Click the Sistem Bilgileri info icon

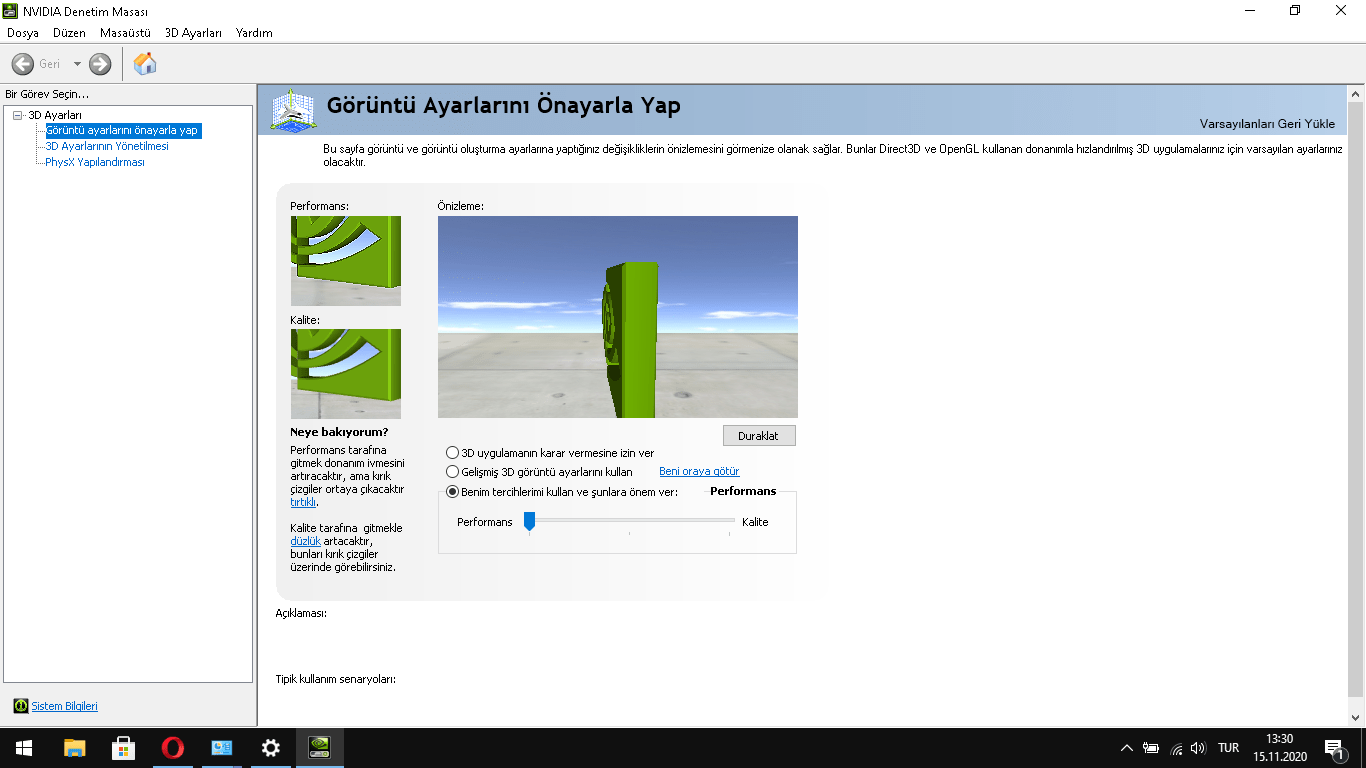coord(21,706)
